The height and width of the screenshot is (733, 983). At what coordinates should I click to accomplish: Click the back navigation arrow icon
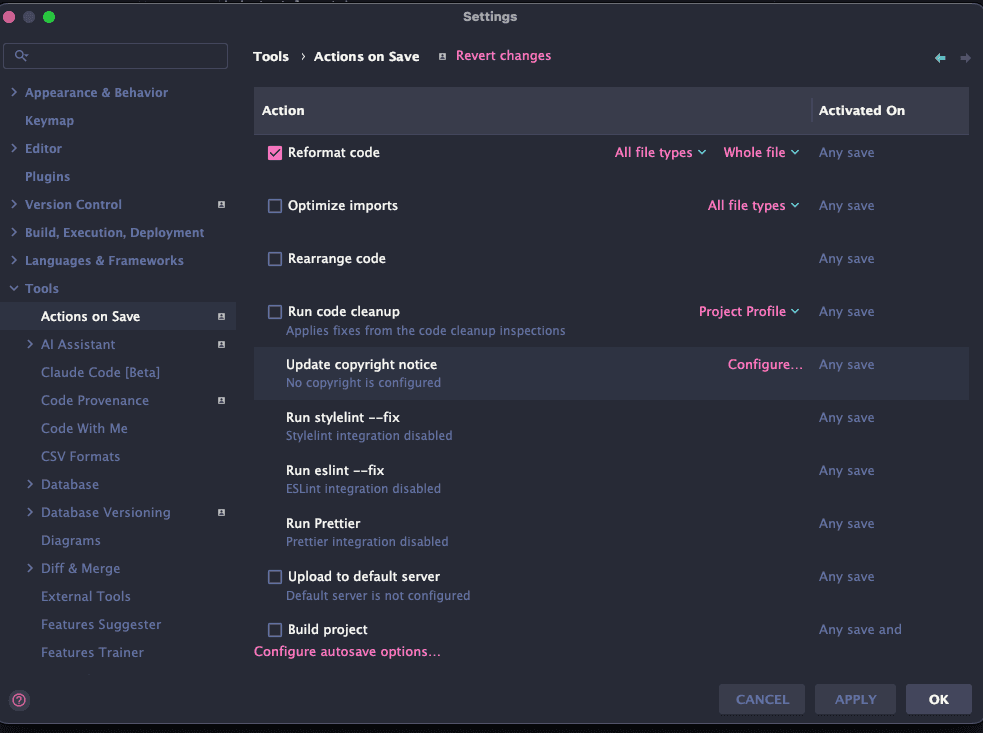pyautogui.click(x=940, y=58)
